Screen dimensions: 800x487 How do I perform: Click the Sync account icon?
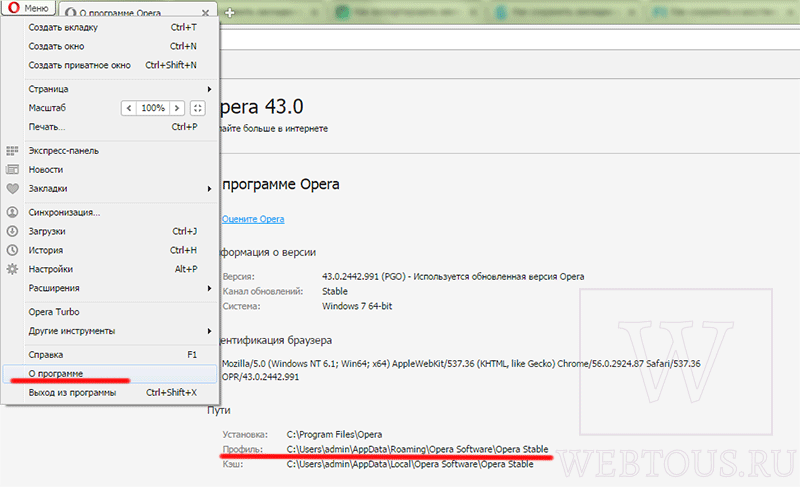coord(12,212)
